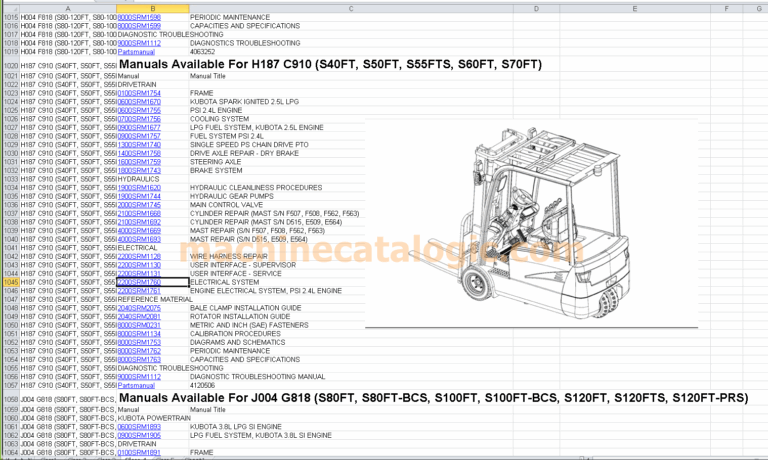Screen dimensions: 768x460
Task: Open the 8000SRM1599 link in row 1016
Action: 139,26
